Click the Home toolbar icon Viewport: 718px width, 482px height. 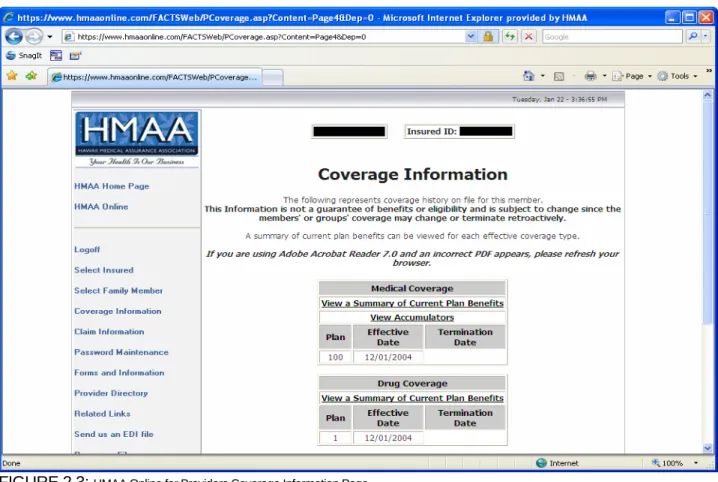pos(529,76)
